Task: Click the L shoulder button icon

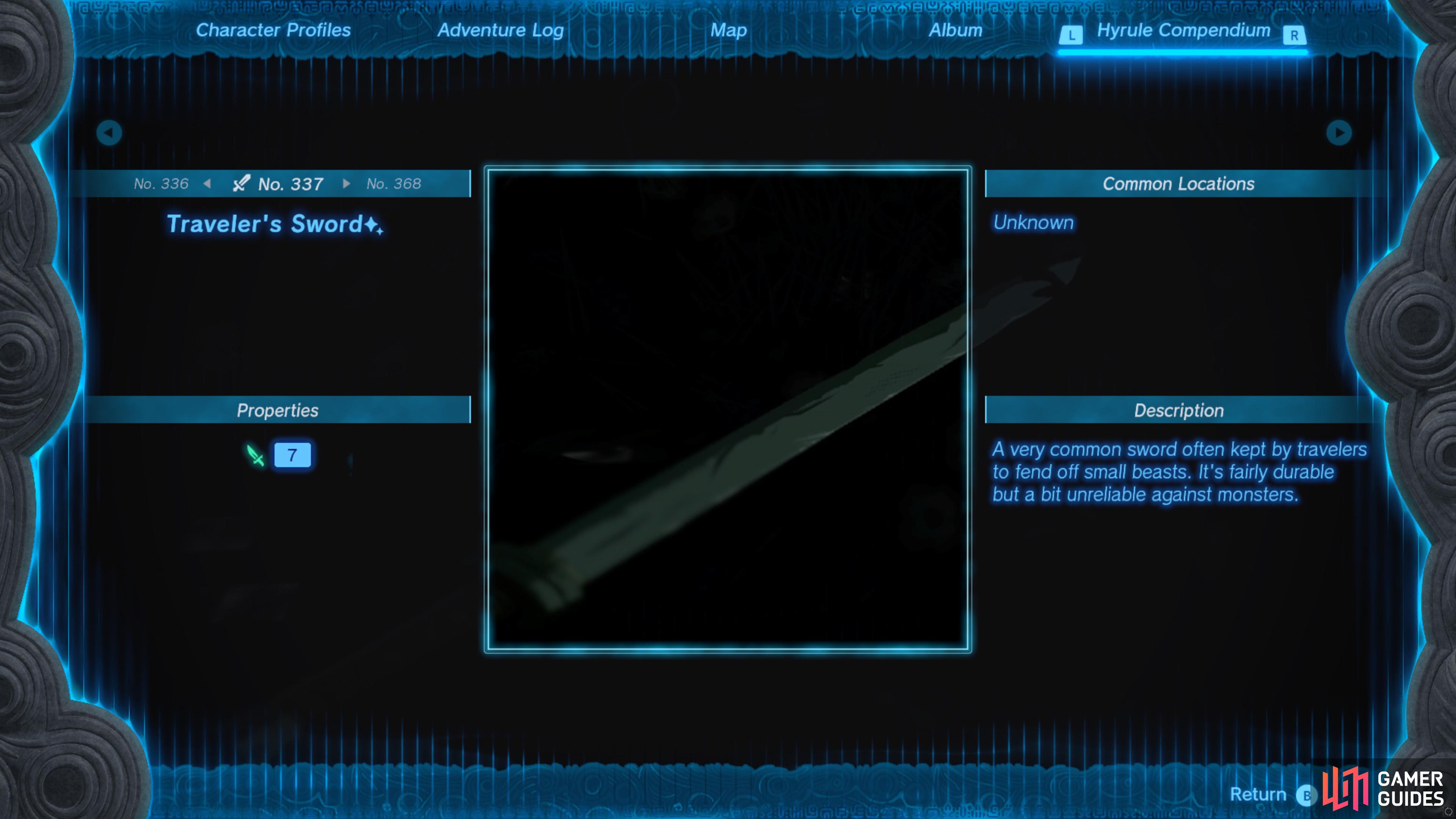Action: (1071, 36)
